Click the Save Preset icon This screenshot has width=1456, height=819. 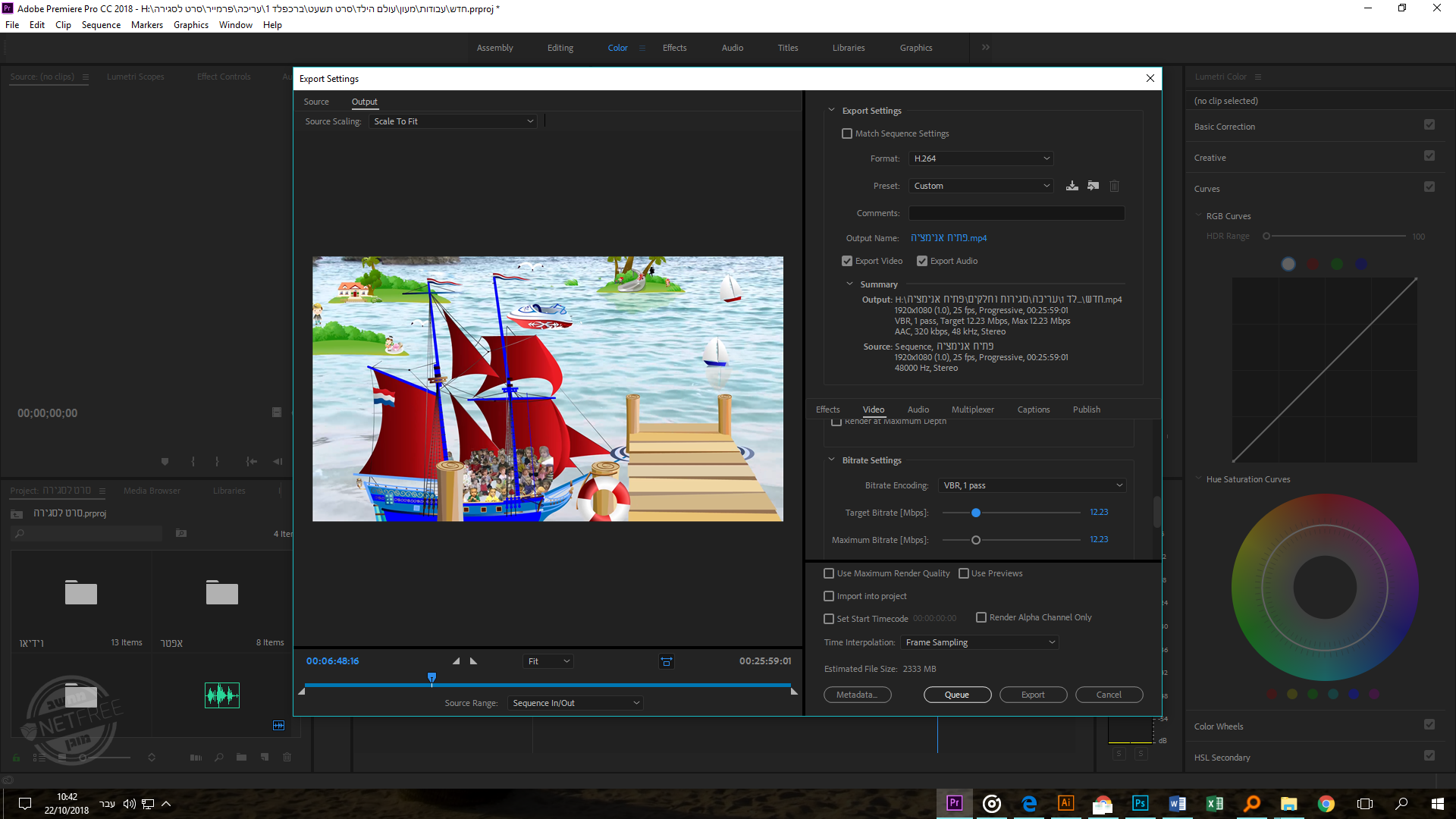coord(1072,186)
